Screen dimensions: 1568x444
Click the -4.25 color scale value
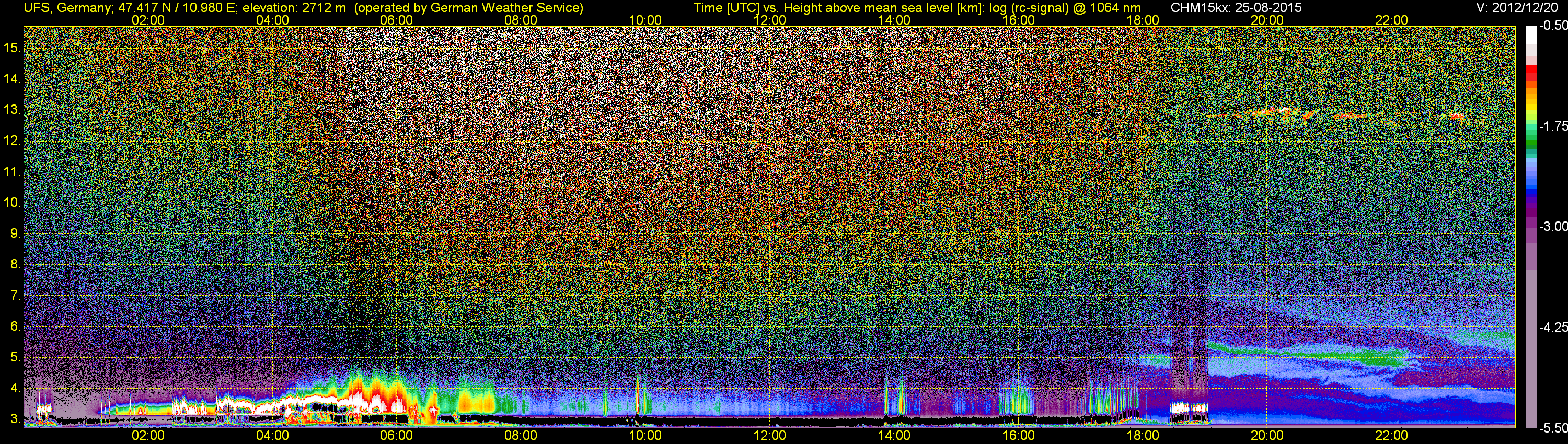[x=1553, y=327]
